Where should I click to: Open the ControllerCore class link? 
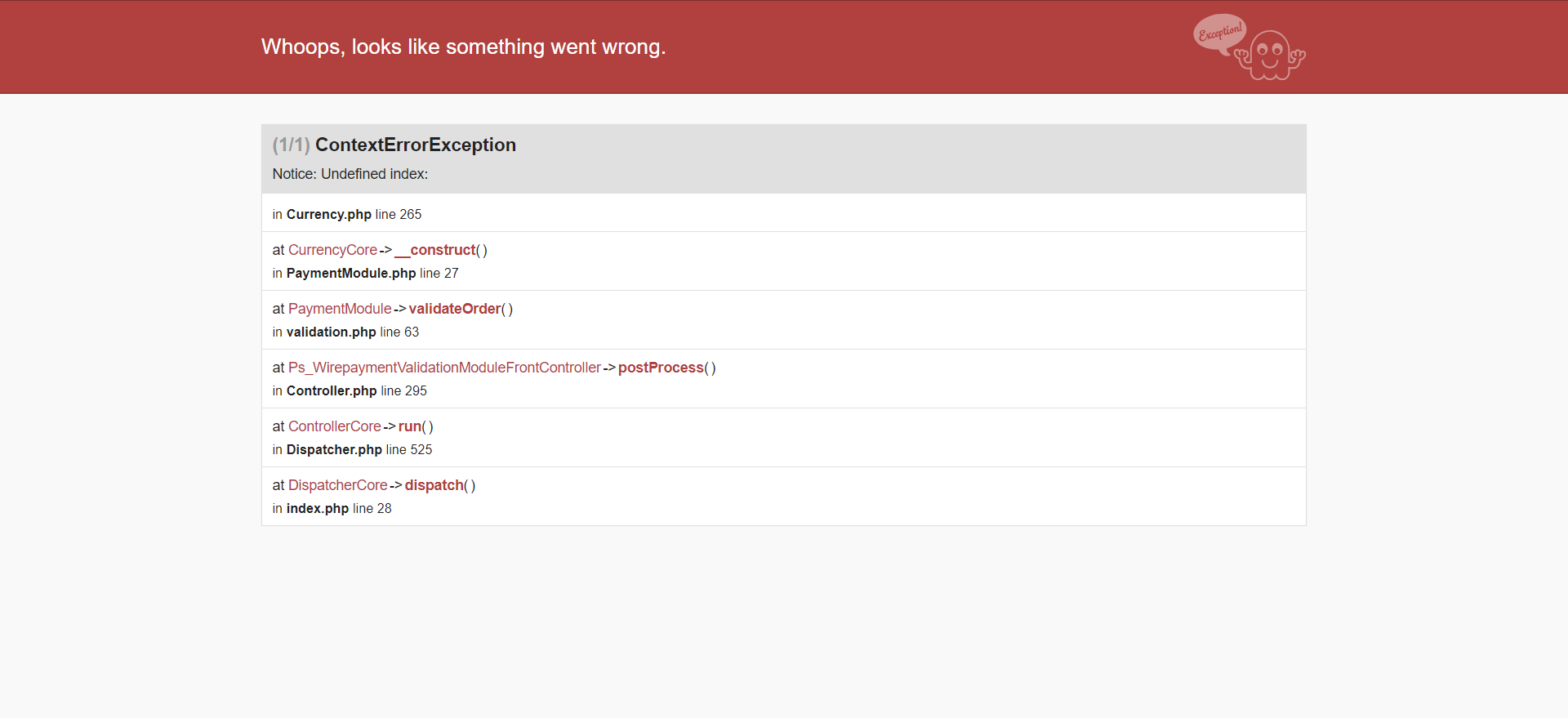334,426
